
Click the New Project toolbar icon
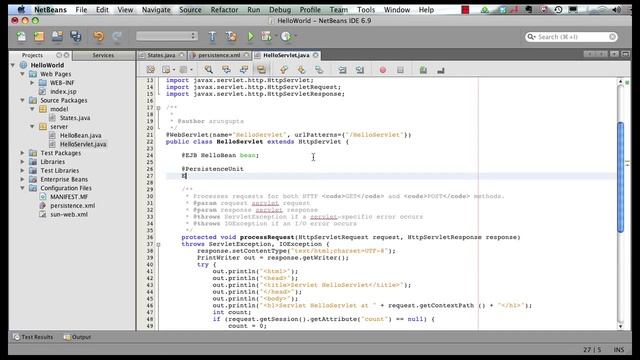39,37
